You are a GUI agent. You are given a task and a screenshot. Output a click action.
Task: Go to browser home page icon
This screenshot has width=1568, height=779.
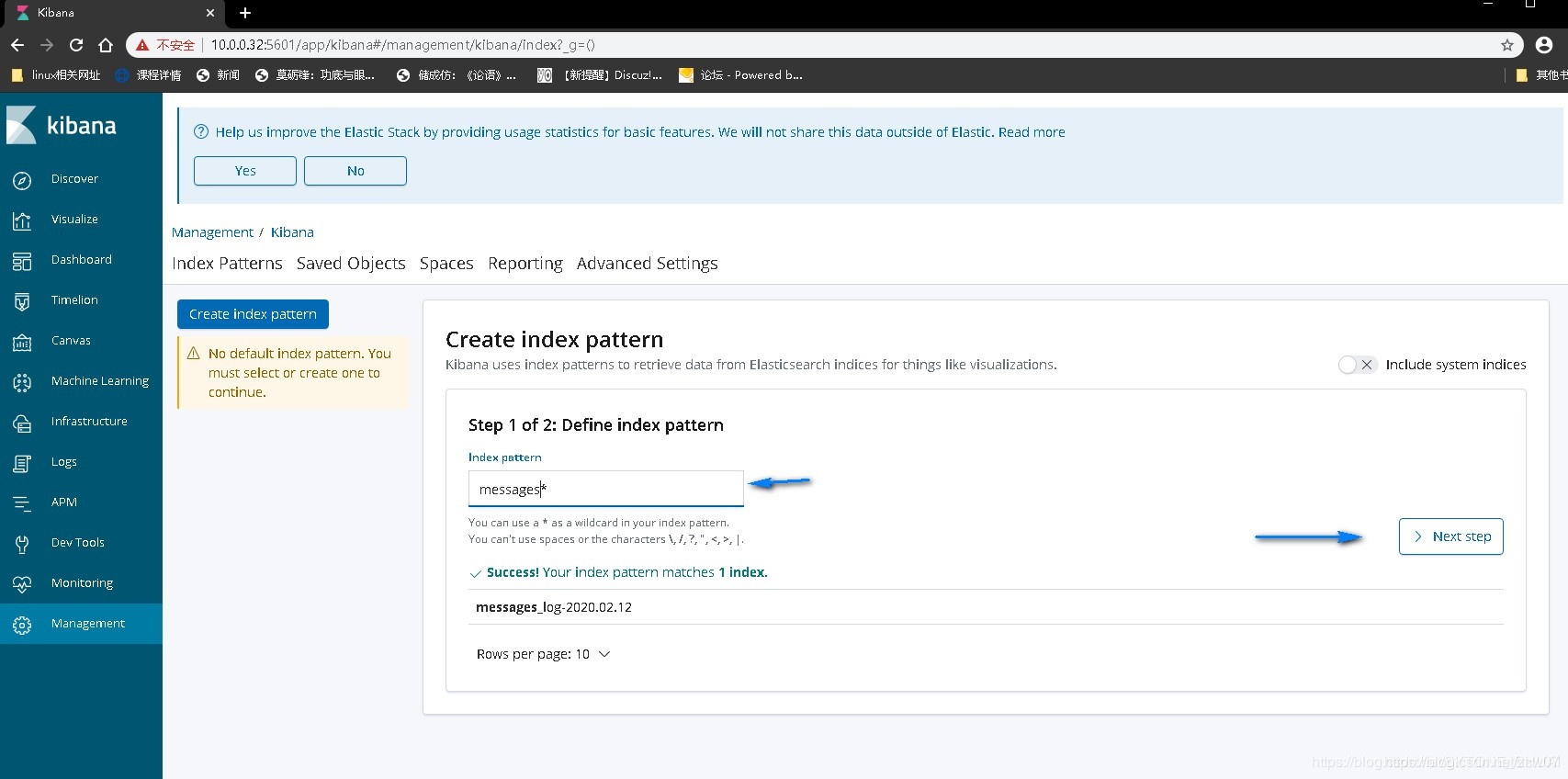click(106, 45)
